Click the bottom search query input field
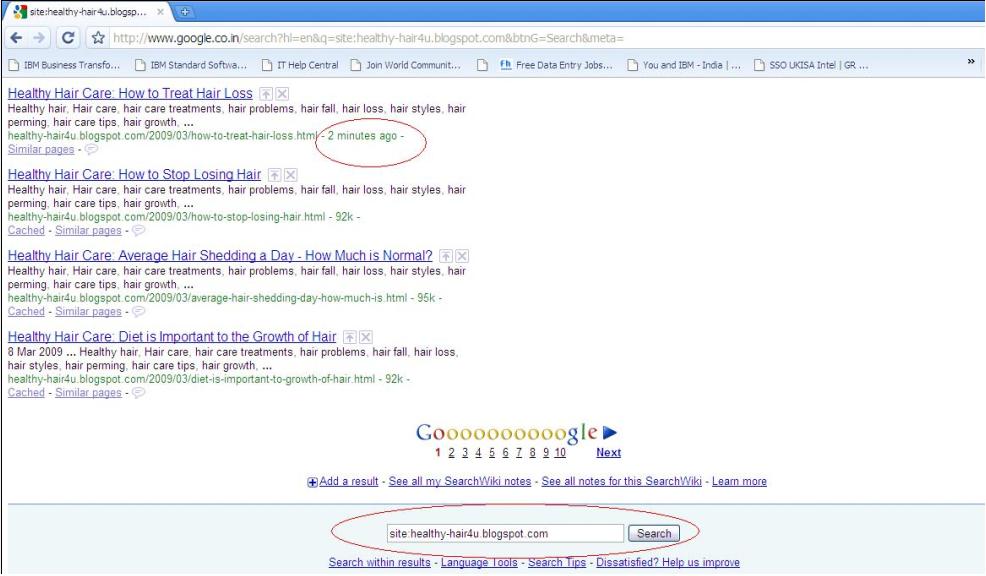The image size is (986, 576). (505, 534)
